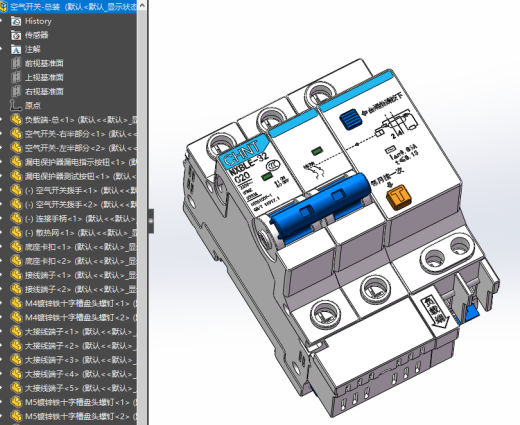Click the icon beside (-) 连接手柄<1>
Image resolution: width=520 pixels, height=425 pixels.
pos(16,218)
